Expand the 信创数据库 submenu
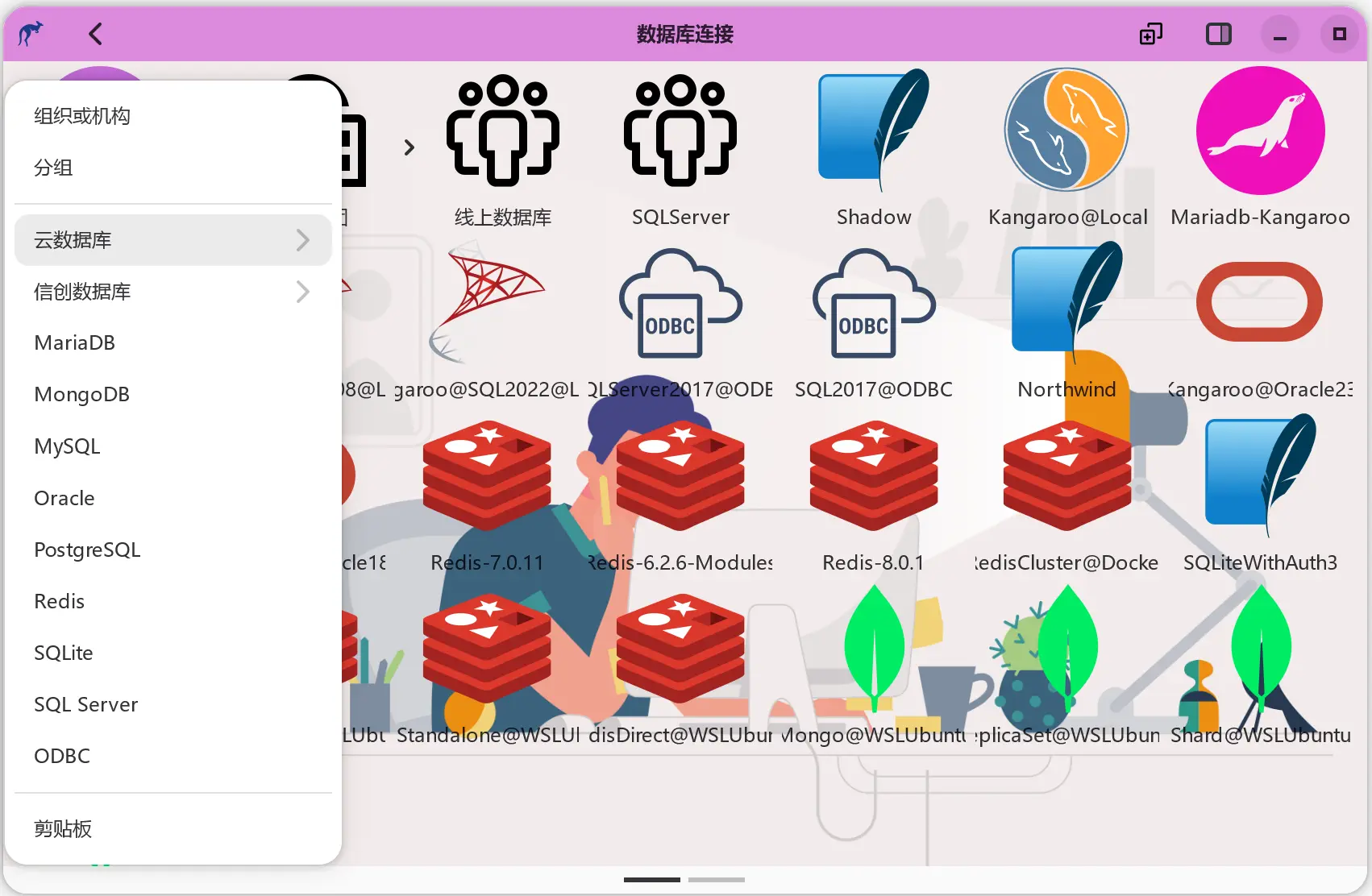The width and height of the screenshot is (1372, 896). coord(173,292)
